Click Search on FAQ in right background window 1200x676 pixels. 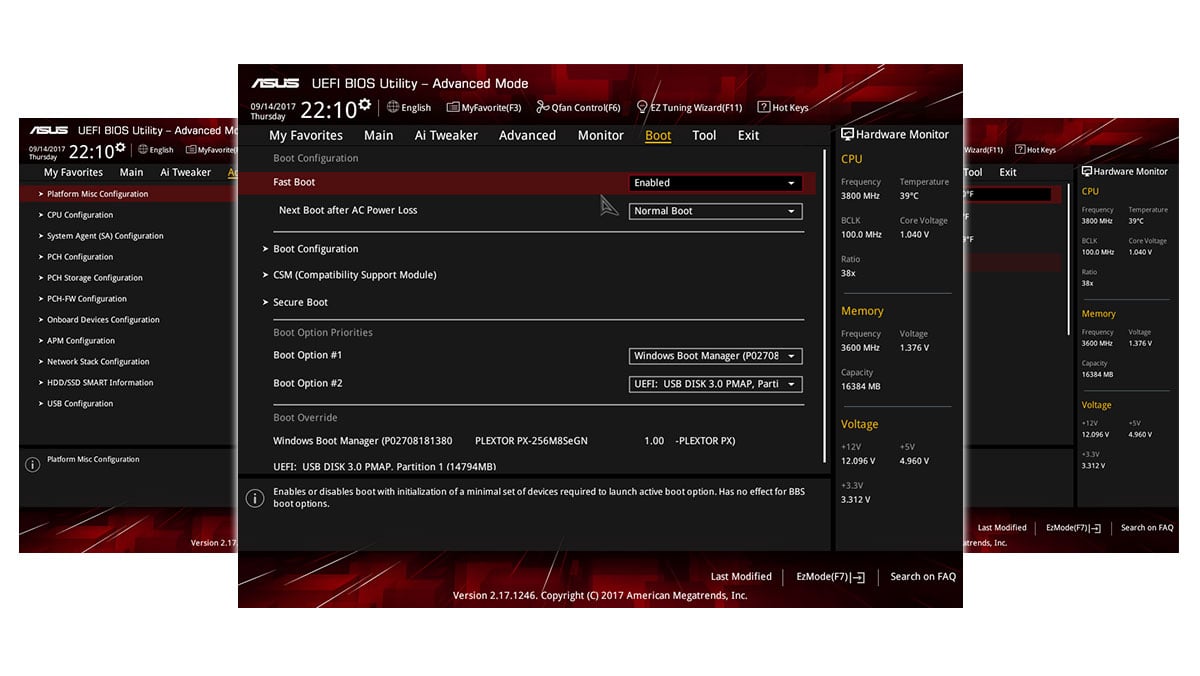[x=1147, y=528]
